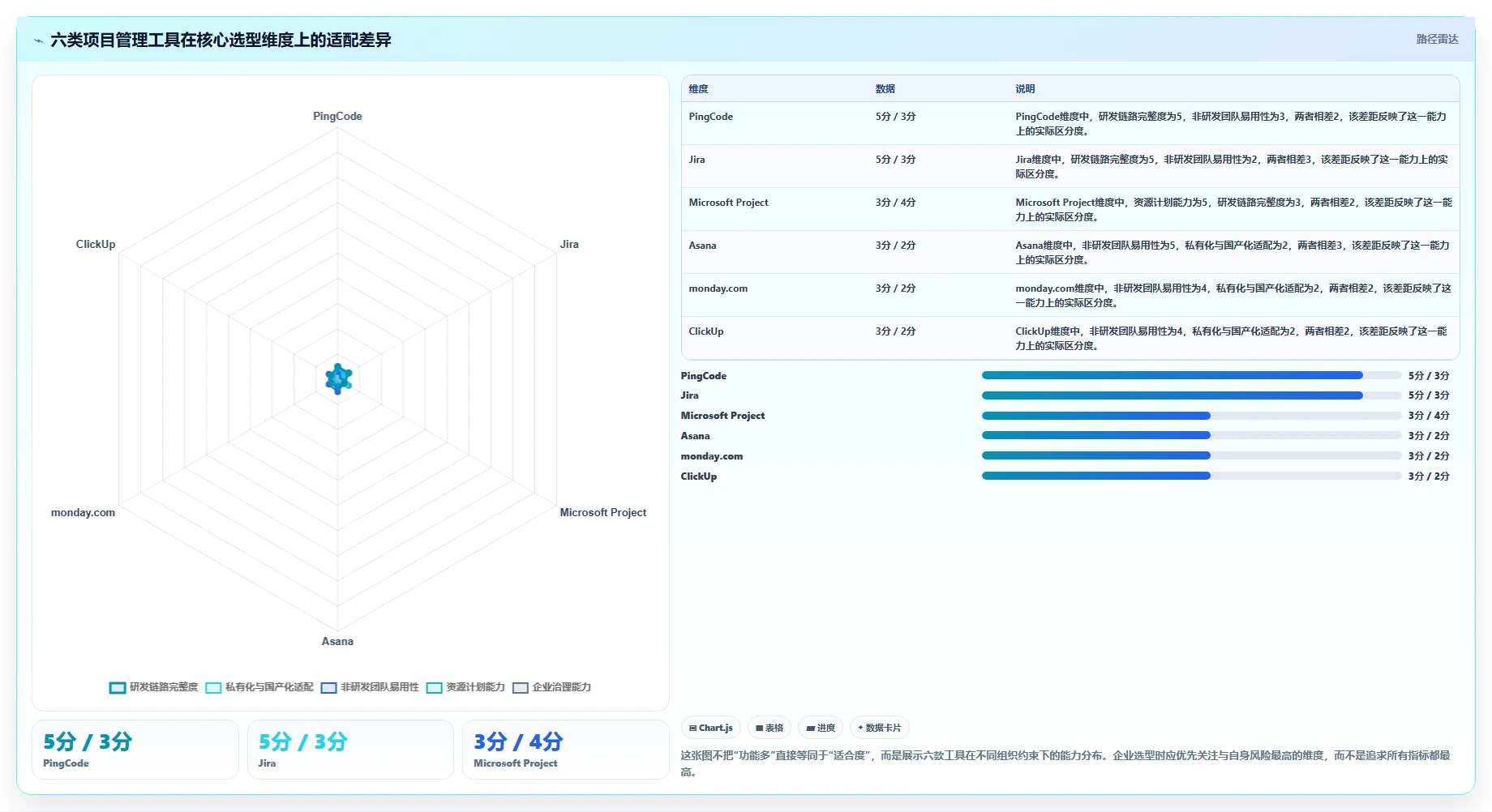Select the Microsoft Project table row name
The image size is (1492, 812).
(728, 203)
